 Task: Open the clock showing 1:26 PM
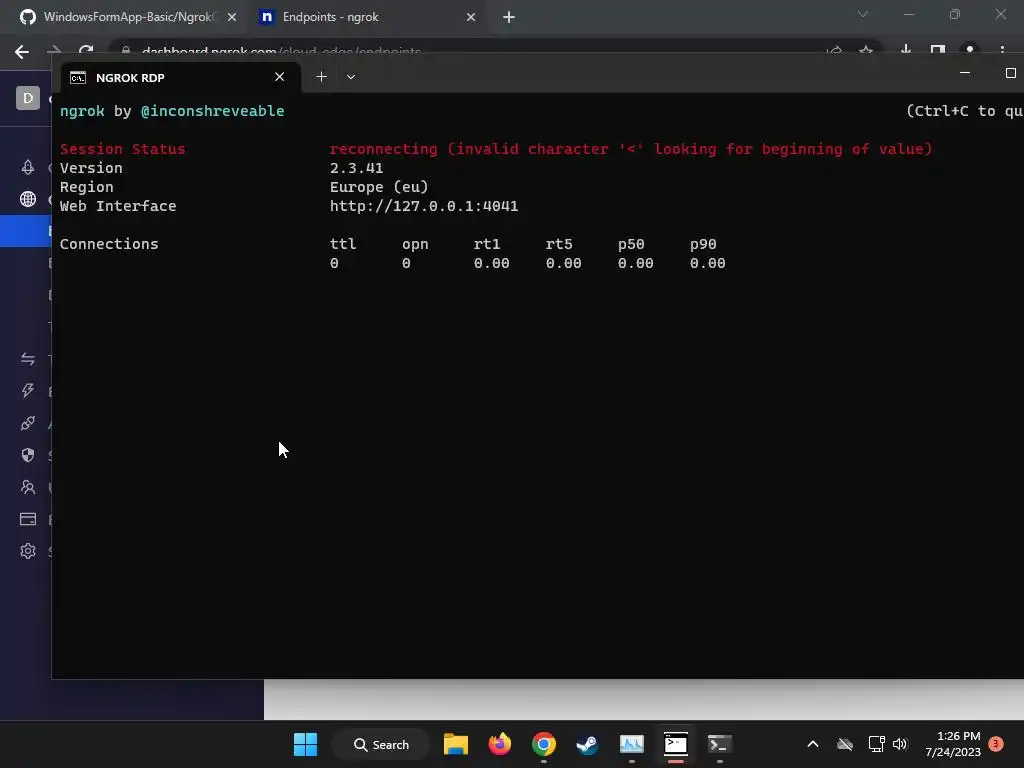[953, 744]
